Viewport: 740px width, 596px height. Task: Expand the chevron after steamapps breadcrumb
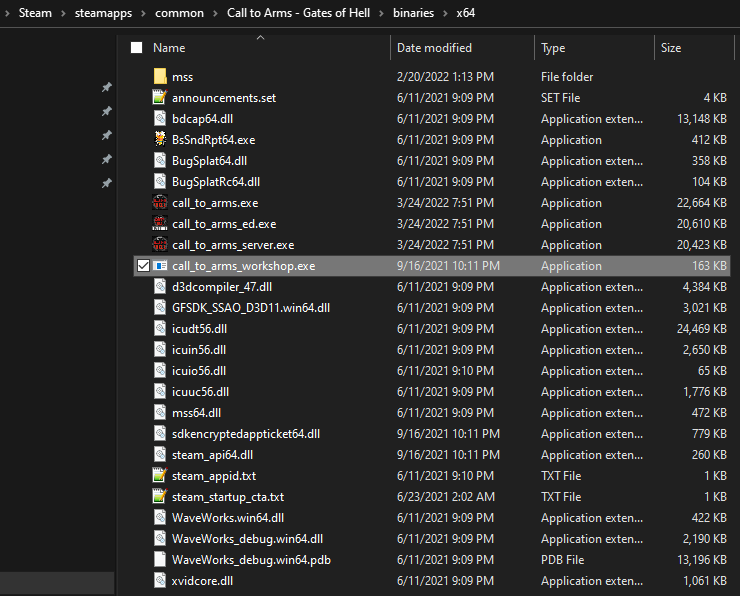(x=143, y=13)
